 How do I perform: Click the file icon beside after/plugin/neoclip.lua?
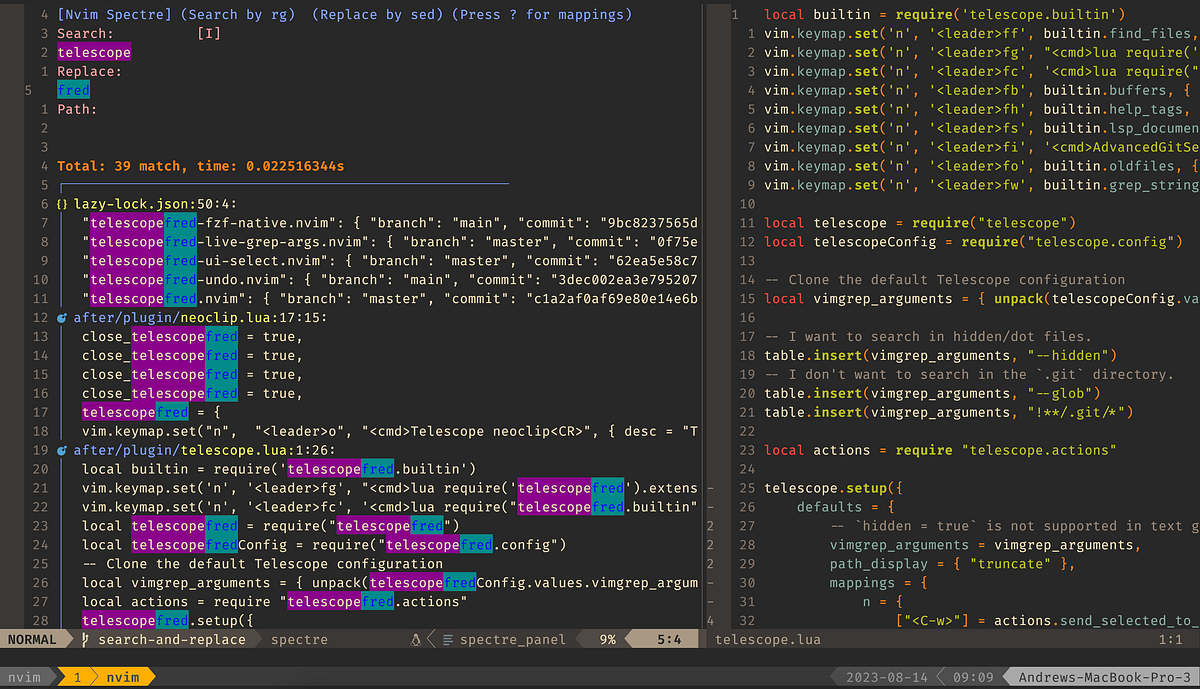tap(62, 317)
